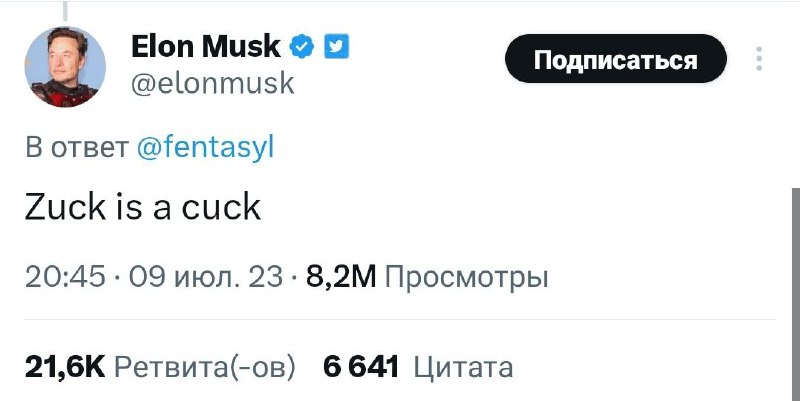
Task: Open the three-dot more options menu
Action: (759, 58)
